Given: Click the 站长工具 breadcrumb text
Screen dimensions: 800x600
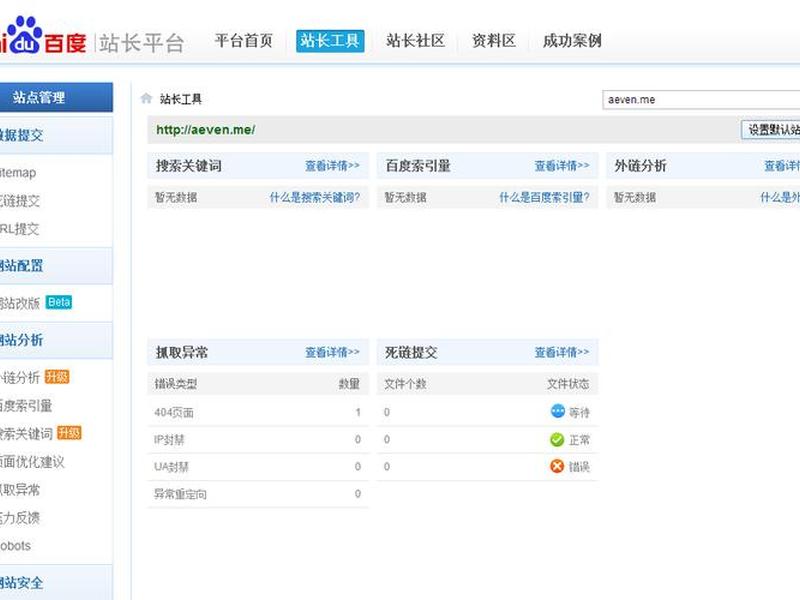Looking at the screenshot, I should (x=181, y=99).
